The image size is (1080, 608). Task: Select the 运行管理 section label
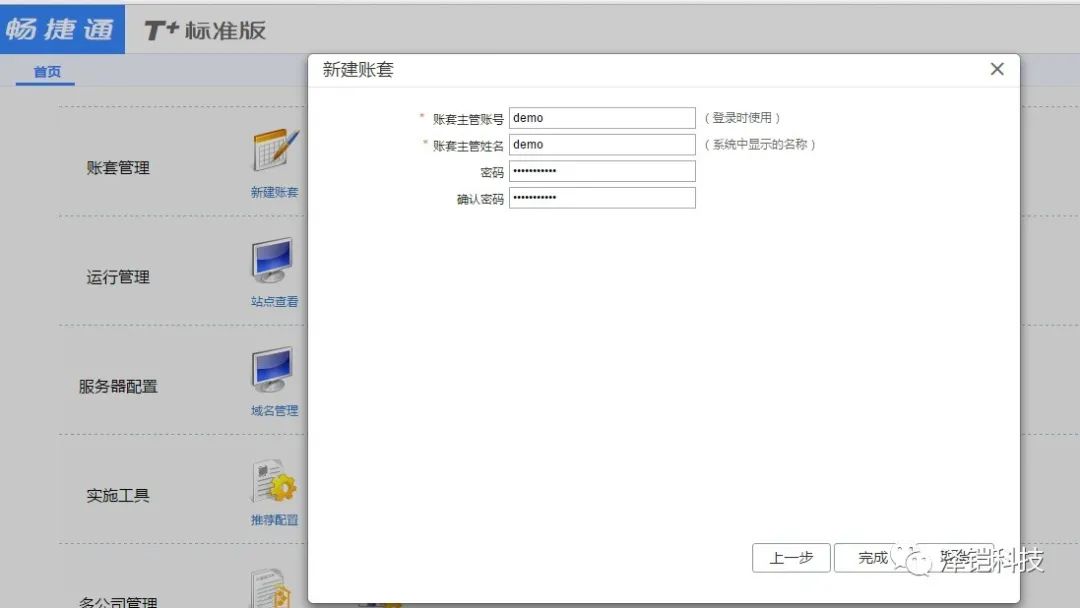118,277
